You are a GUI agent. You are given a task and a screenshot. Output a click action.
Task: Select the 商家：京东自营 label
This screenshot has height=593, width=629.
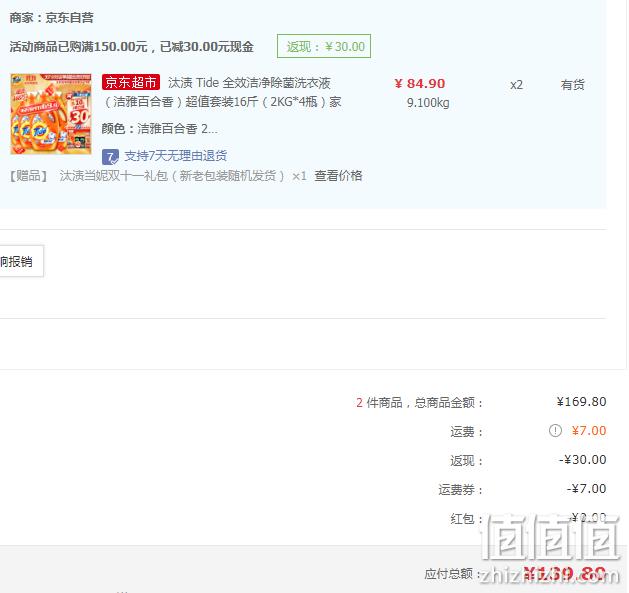pyautogui.click(x=51, y=18)
